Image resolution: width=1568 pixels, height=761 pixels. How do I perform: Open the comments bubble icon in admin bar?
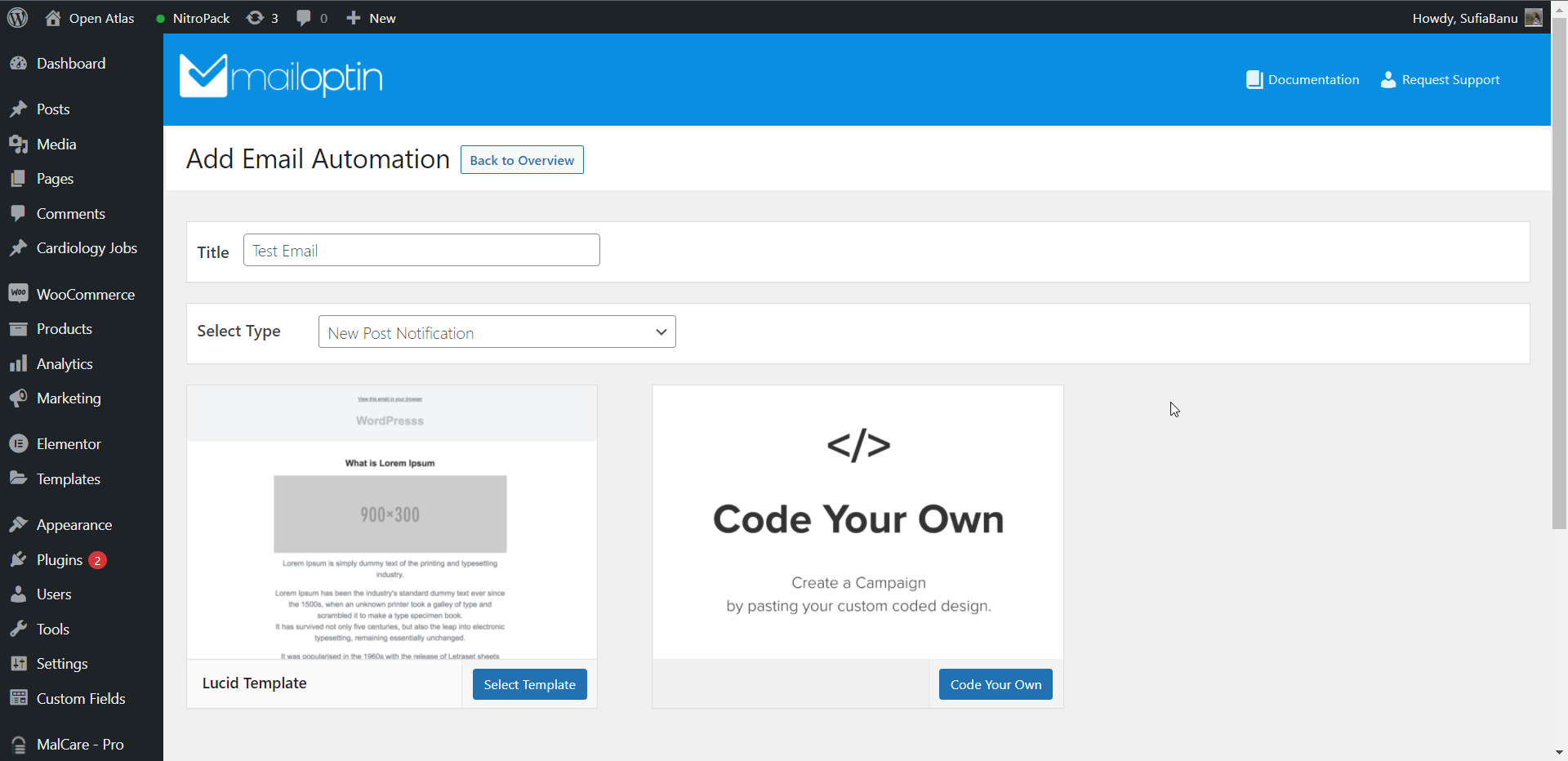pyautogui.click(x=304, y=18)
